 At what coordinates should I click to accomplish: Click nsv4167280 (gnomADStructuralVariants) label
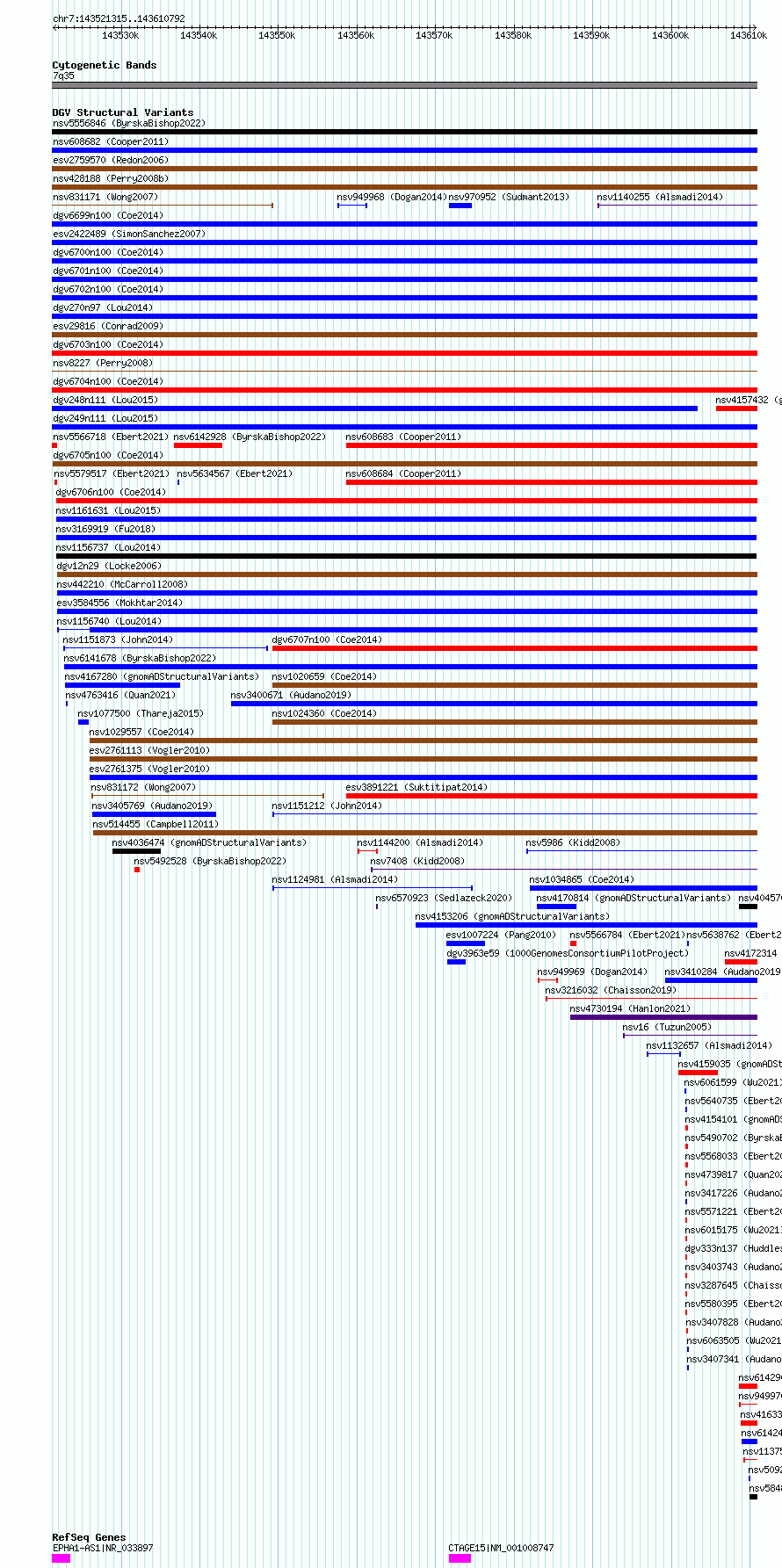tap(162, 676)
